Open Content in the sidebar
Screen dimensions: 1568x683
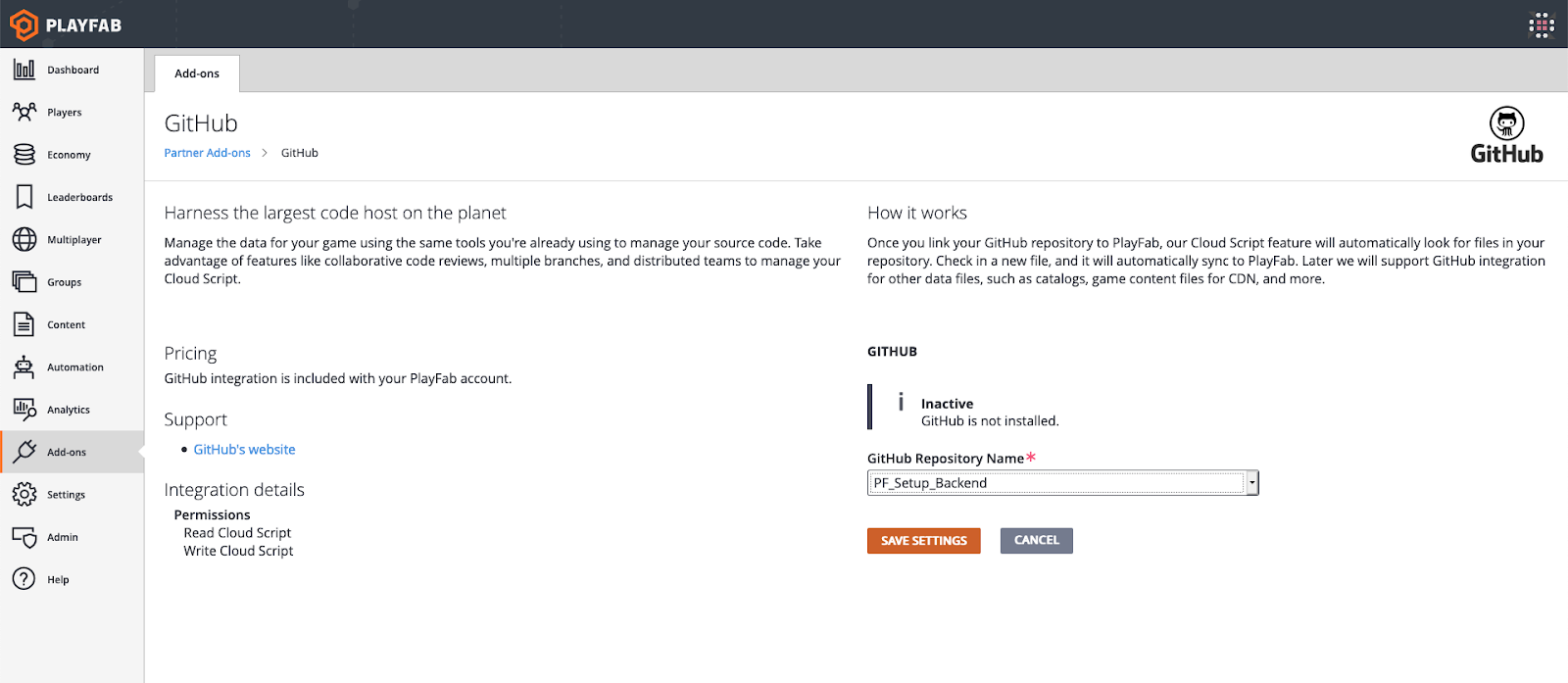73,324
